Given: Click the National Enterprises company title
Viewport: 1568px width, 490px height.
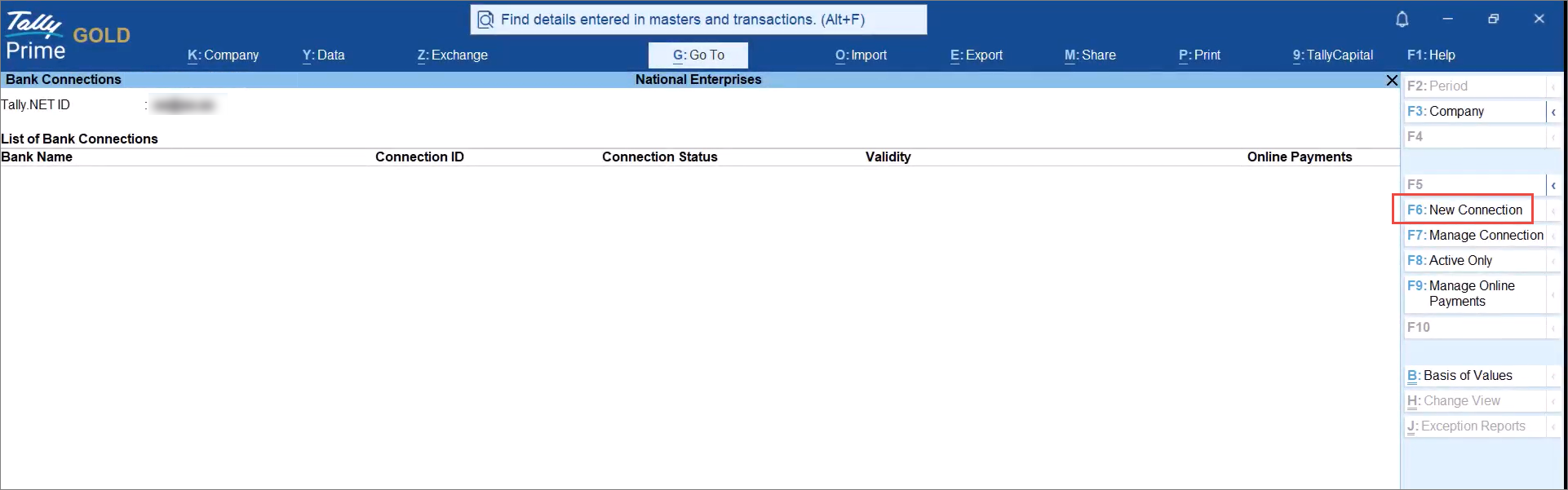Looking at the screenshot, I should coord(698,79).
